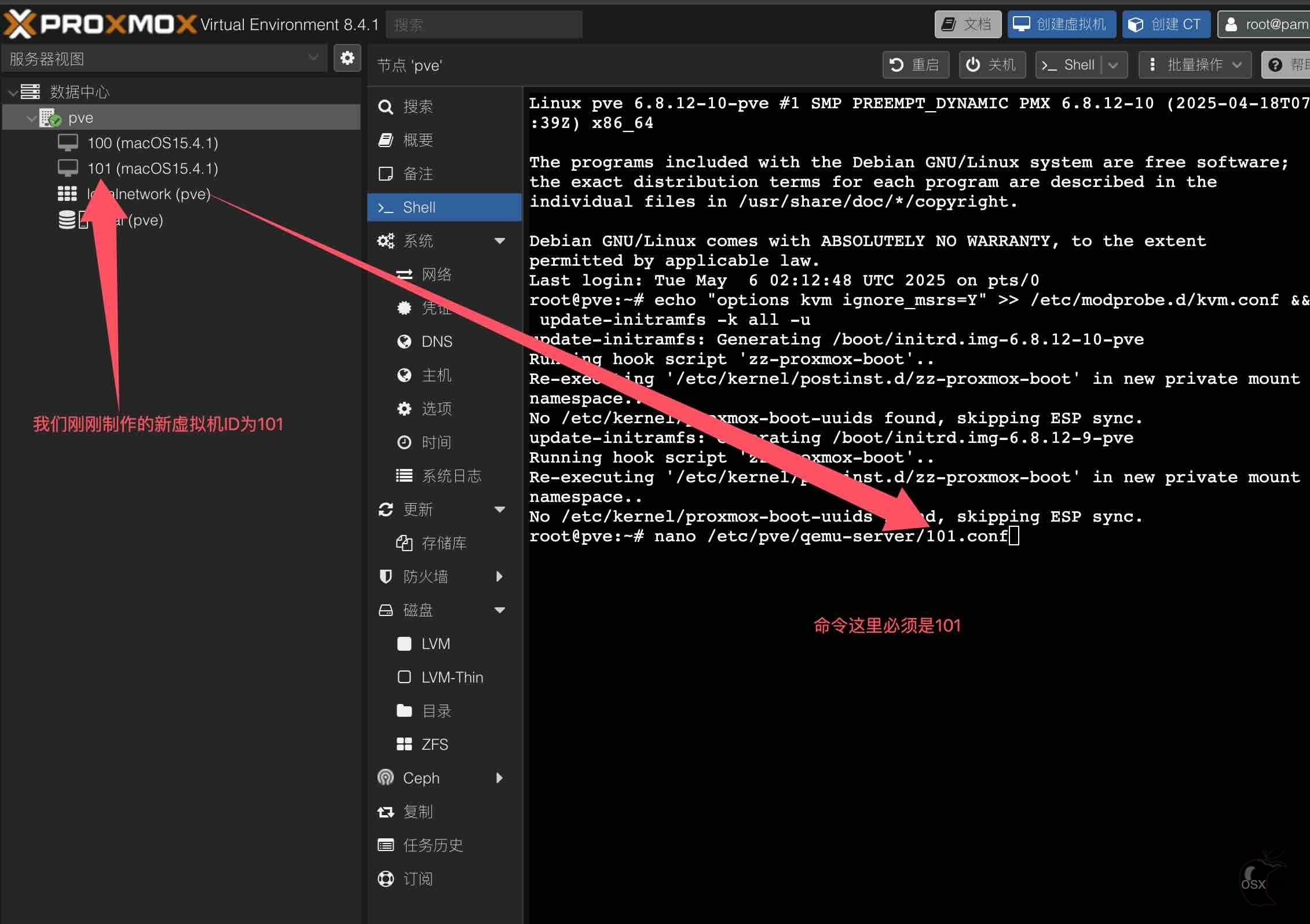Click the ZFS grid icon
Screen dimensions: 1310x924
point(404,745)
